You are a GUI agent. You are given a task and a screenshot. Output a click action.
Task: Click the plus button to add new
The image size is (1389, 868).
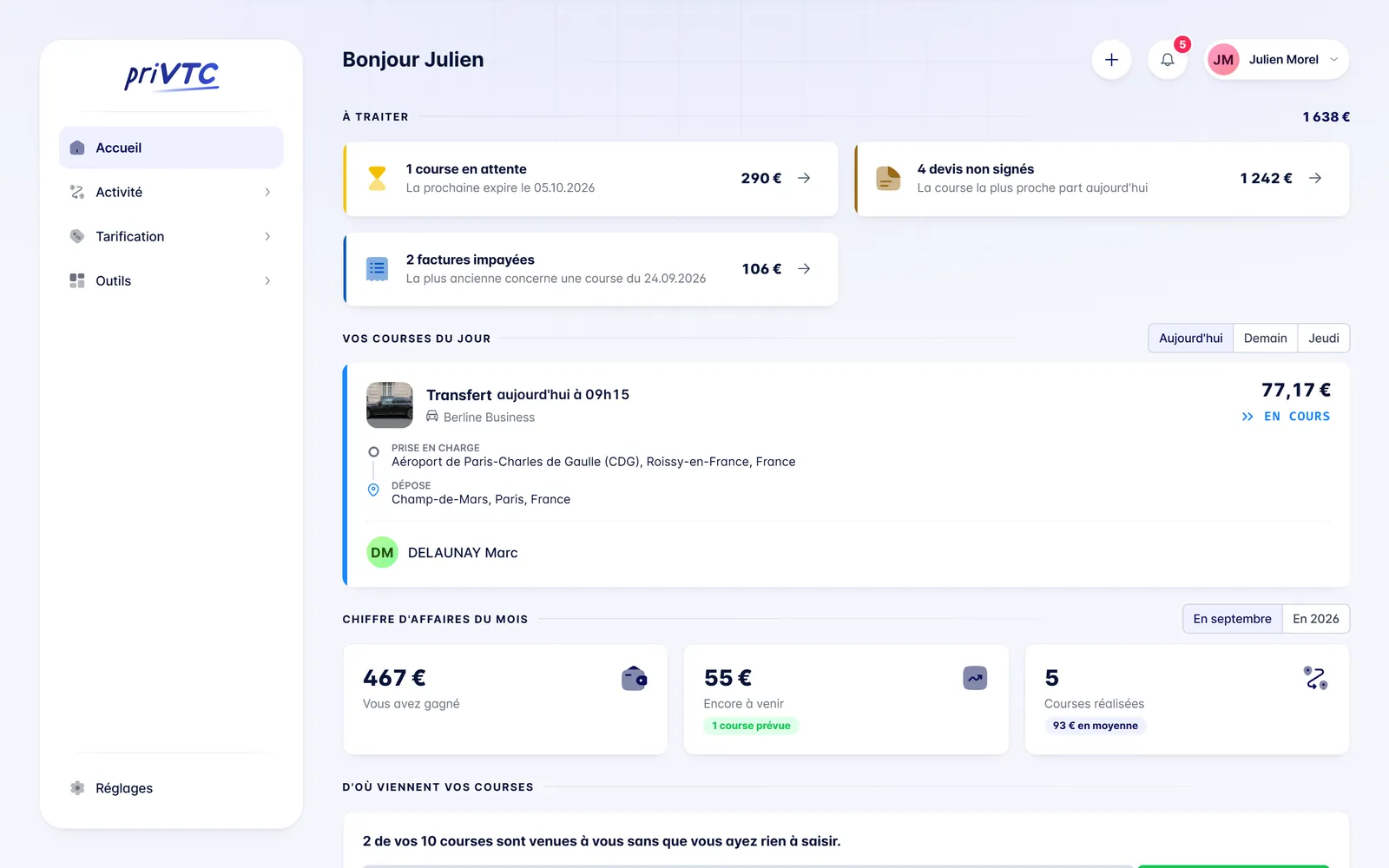(1111, 60)
